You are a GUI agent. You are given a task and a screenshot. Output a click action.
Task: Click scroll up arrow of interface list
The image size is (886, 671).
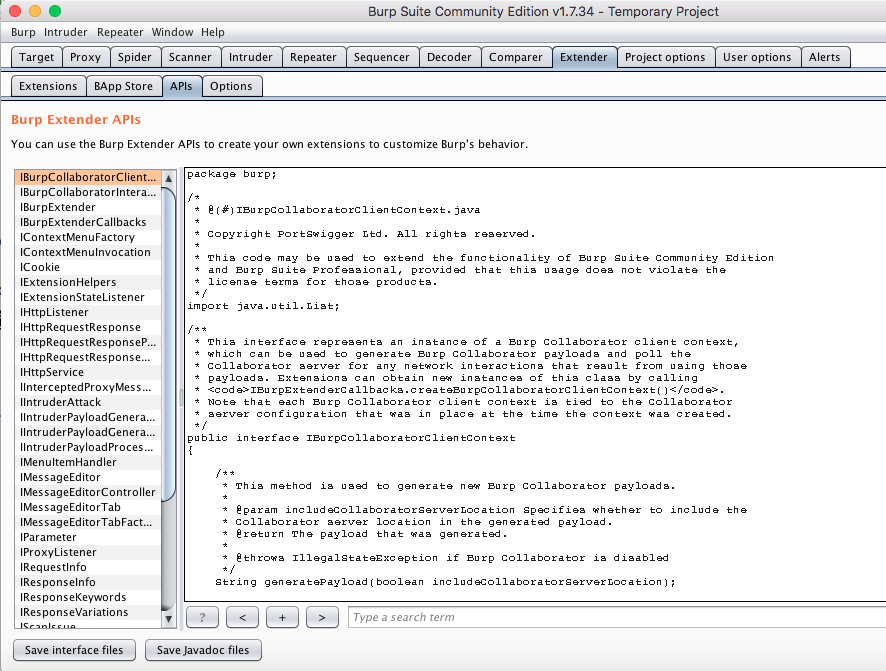(x=169, y=178)
